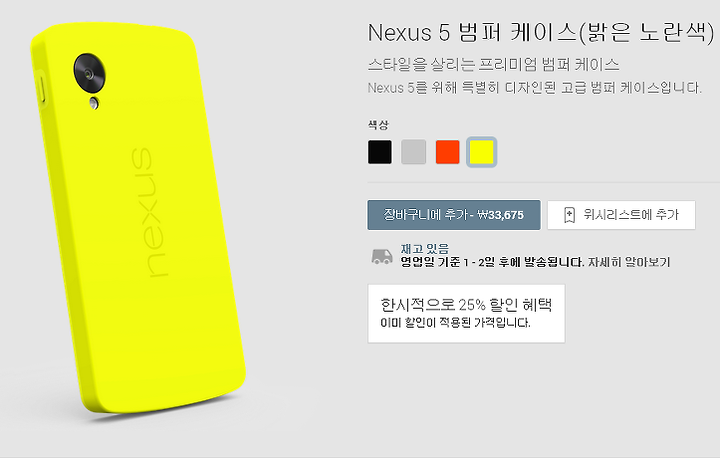Click the 색상 label above swatches

(378, 124)
